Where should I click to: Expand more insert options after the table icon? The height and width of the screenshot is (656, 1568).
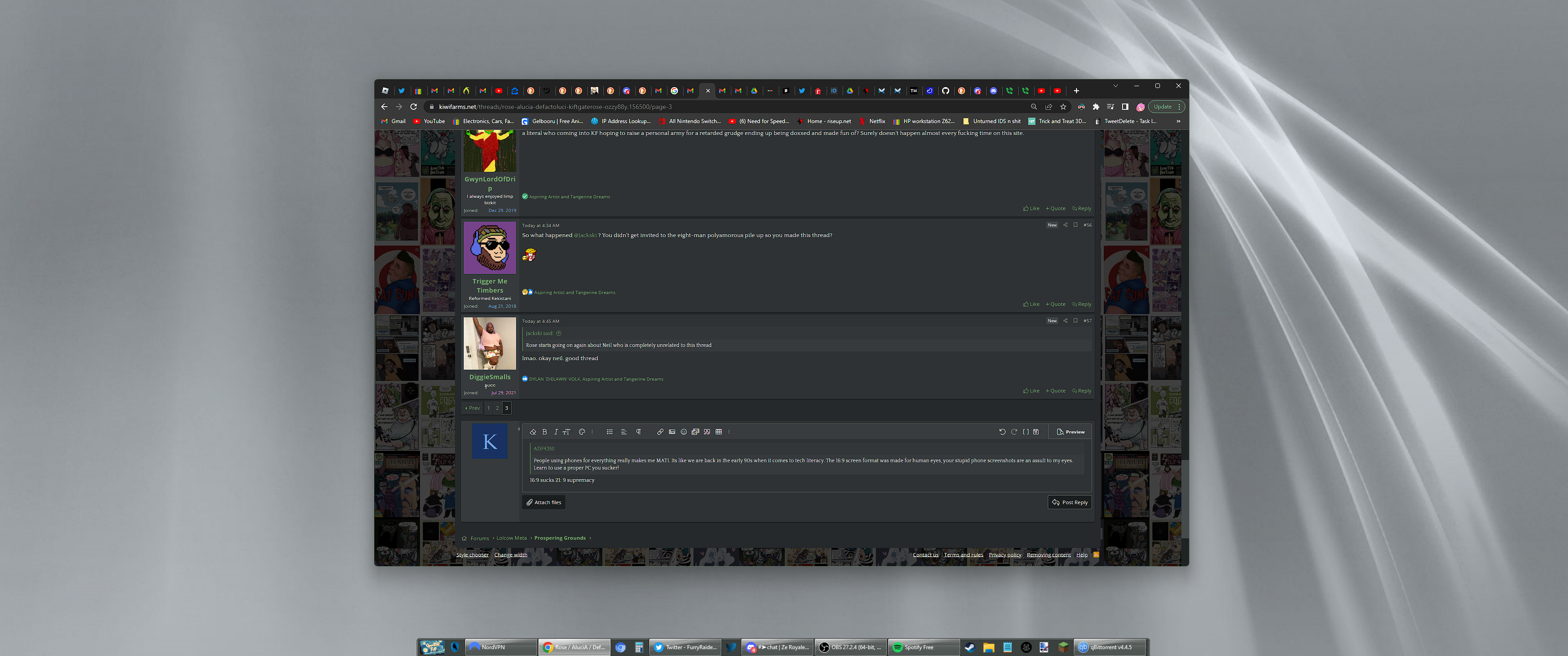(729, 432)
